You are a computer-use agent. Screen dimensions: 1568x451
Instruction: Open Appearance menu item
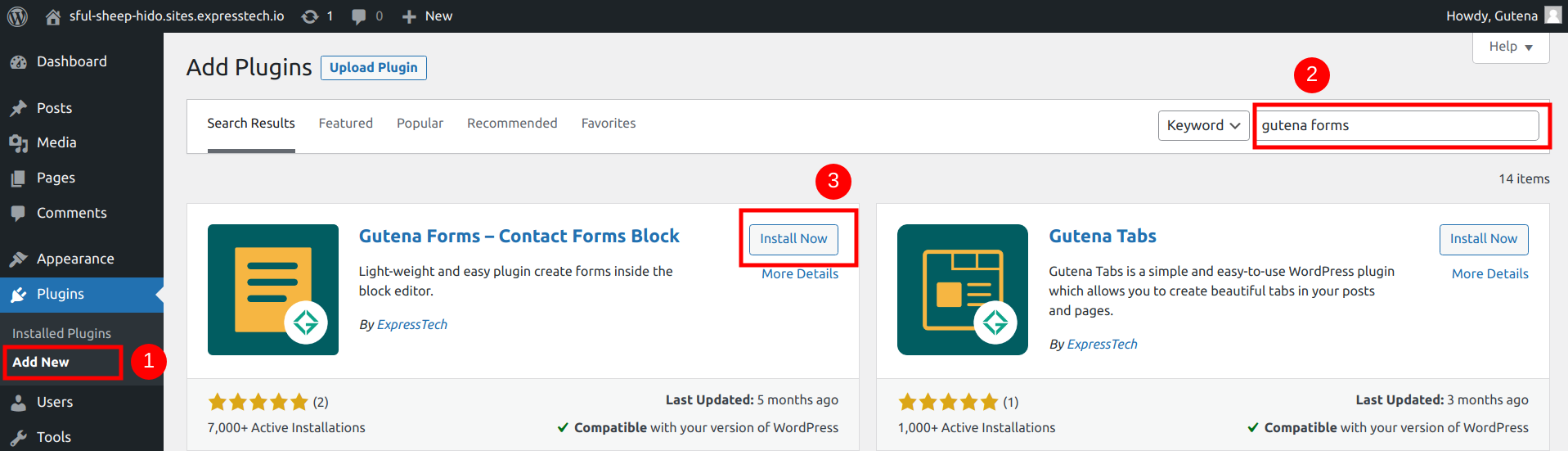[x=82, y=259]
